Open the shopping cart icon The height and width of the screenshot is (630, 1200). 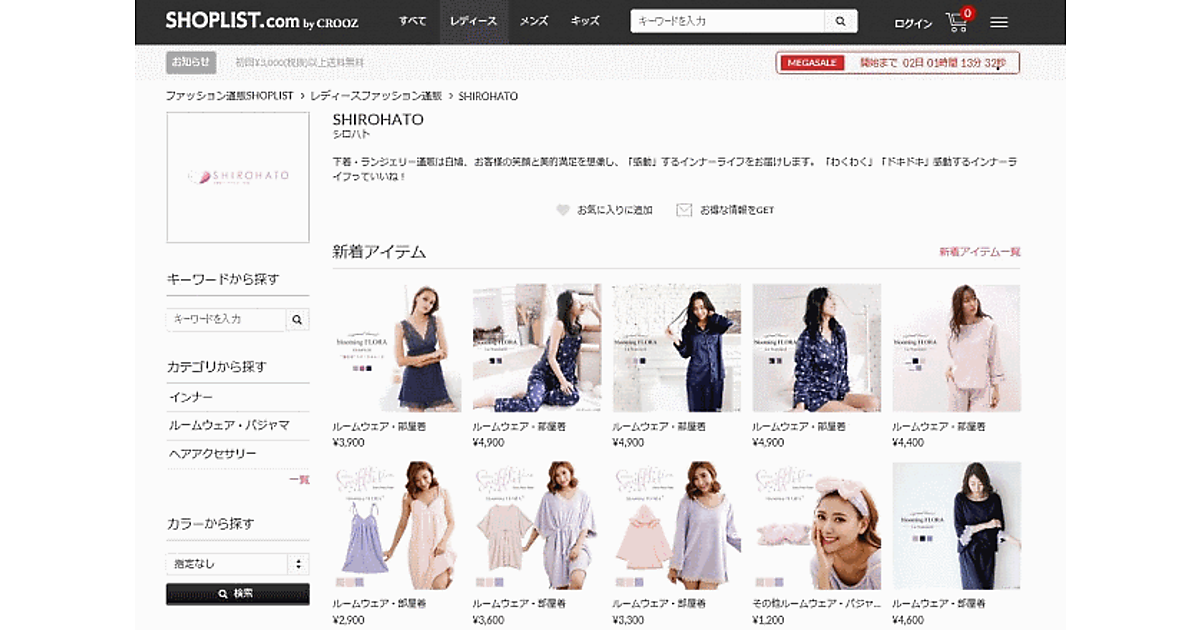(x=957, y=22)
